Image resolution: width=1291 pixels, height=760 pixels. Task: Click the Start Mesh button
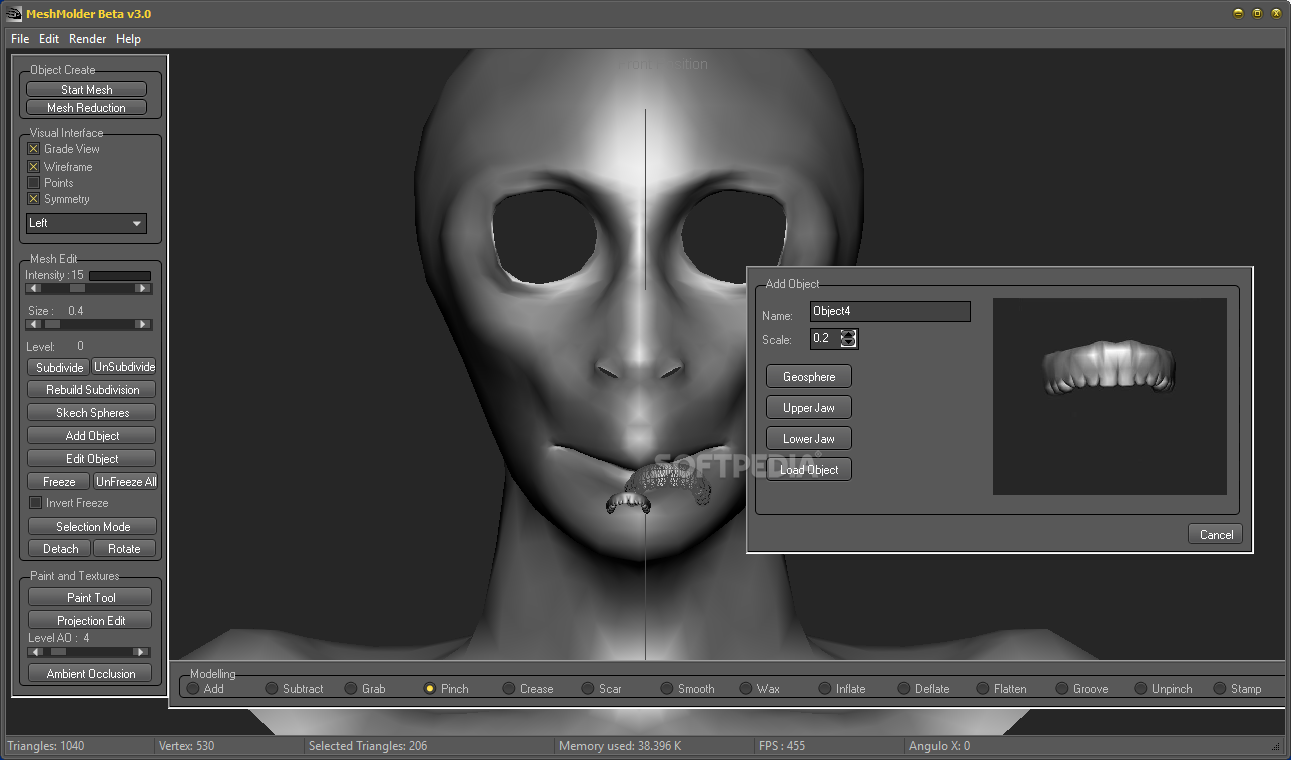[87, 89]
